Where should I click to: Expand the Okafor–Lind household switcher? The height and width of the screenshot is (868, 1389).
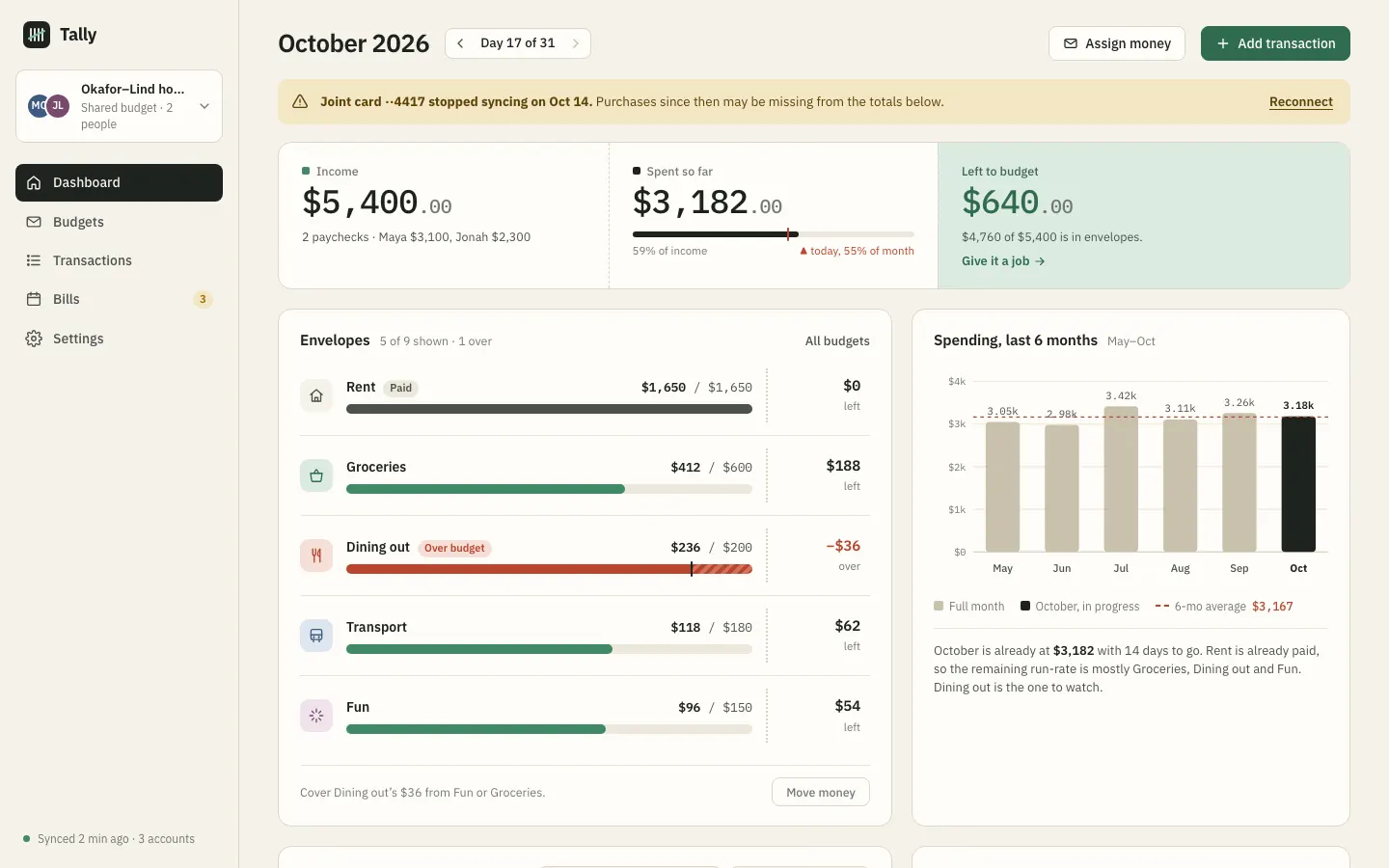click(x=119, y=106)
